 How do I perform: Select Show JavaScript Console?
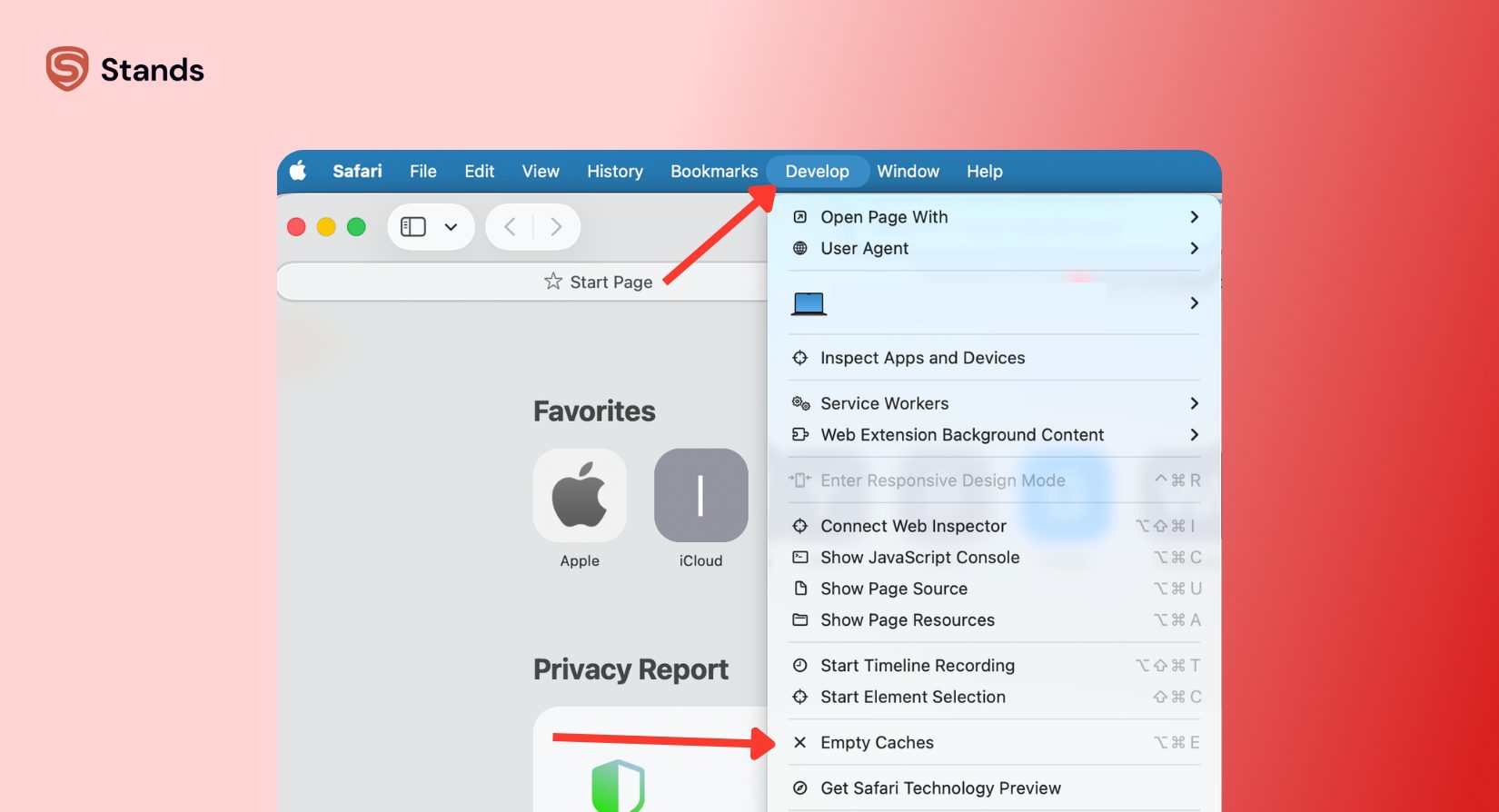coord(995,558)
